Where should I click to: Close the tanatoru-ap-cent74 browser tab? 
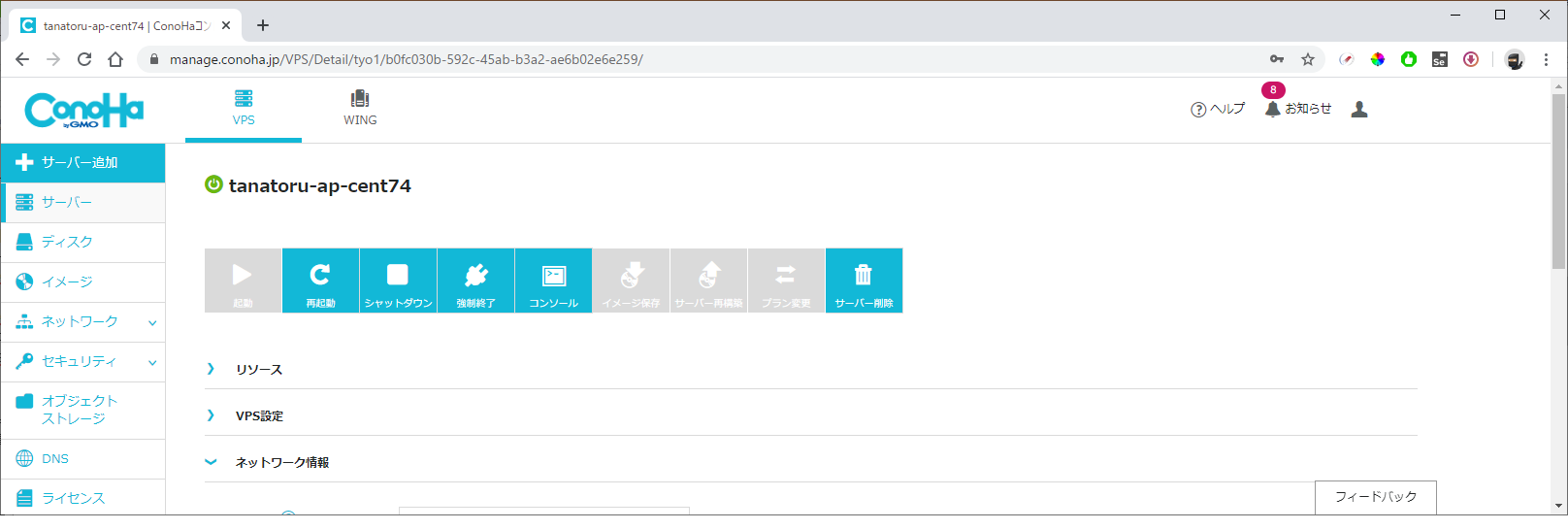pyautogui.click(x=227, y=25)
